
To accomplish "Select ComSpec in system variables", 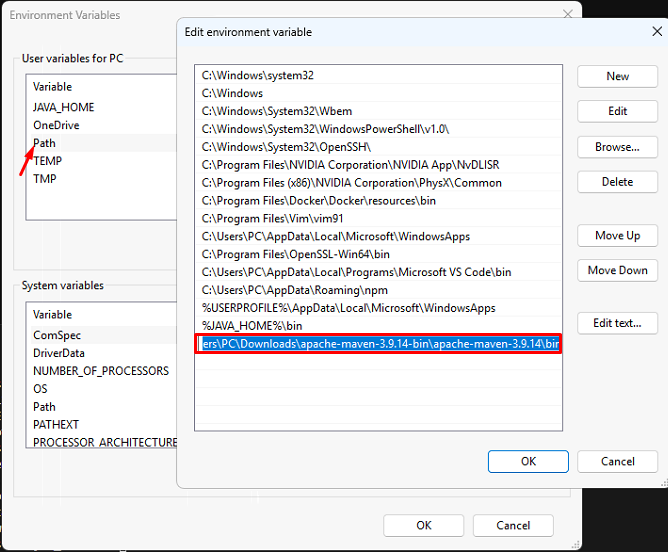I will coord(57,335).
